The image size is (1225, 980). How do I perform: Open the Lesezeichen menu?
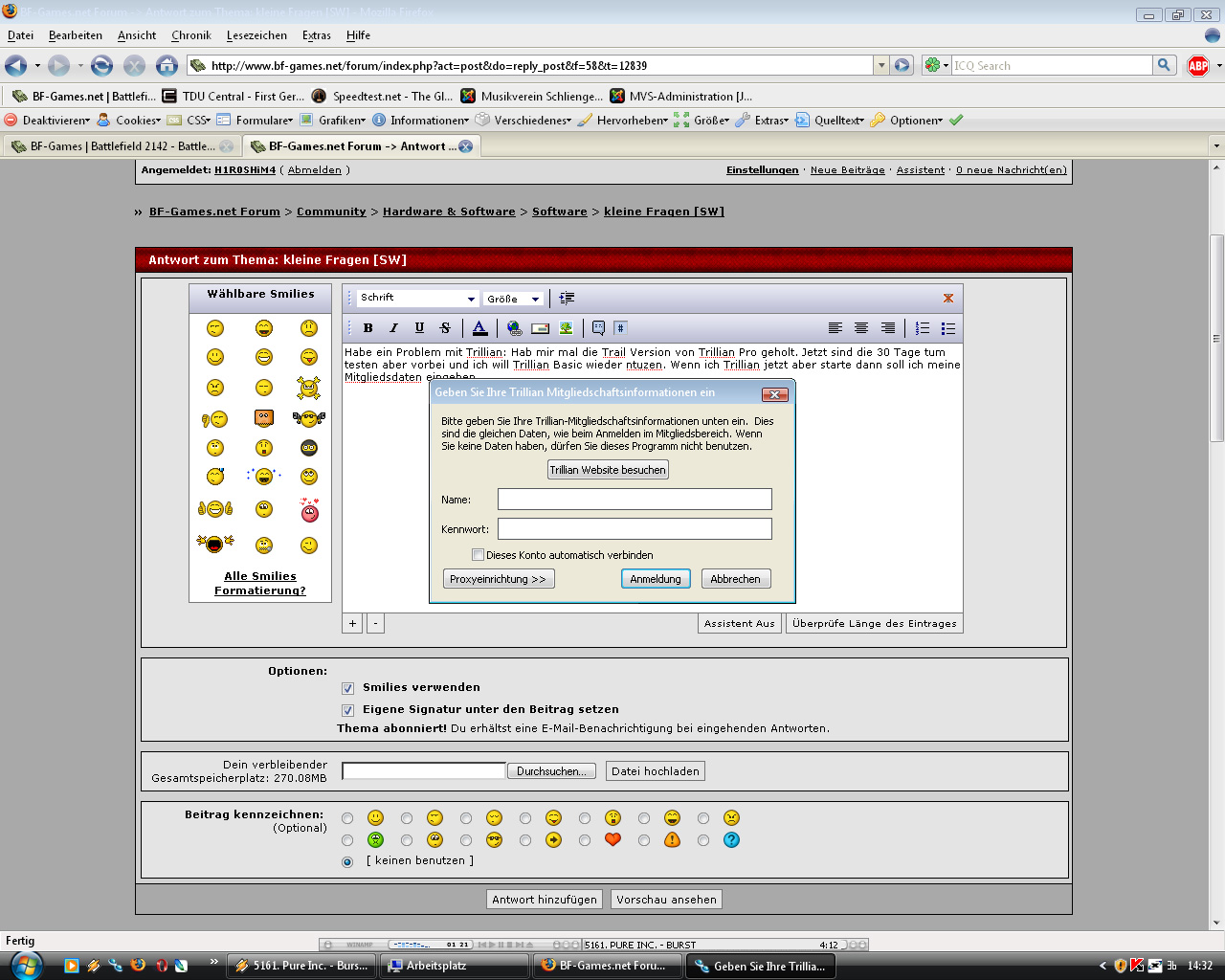256,35
